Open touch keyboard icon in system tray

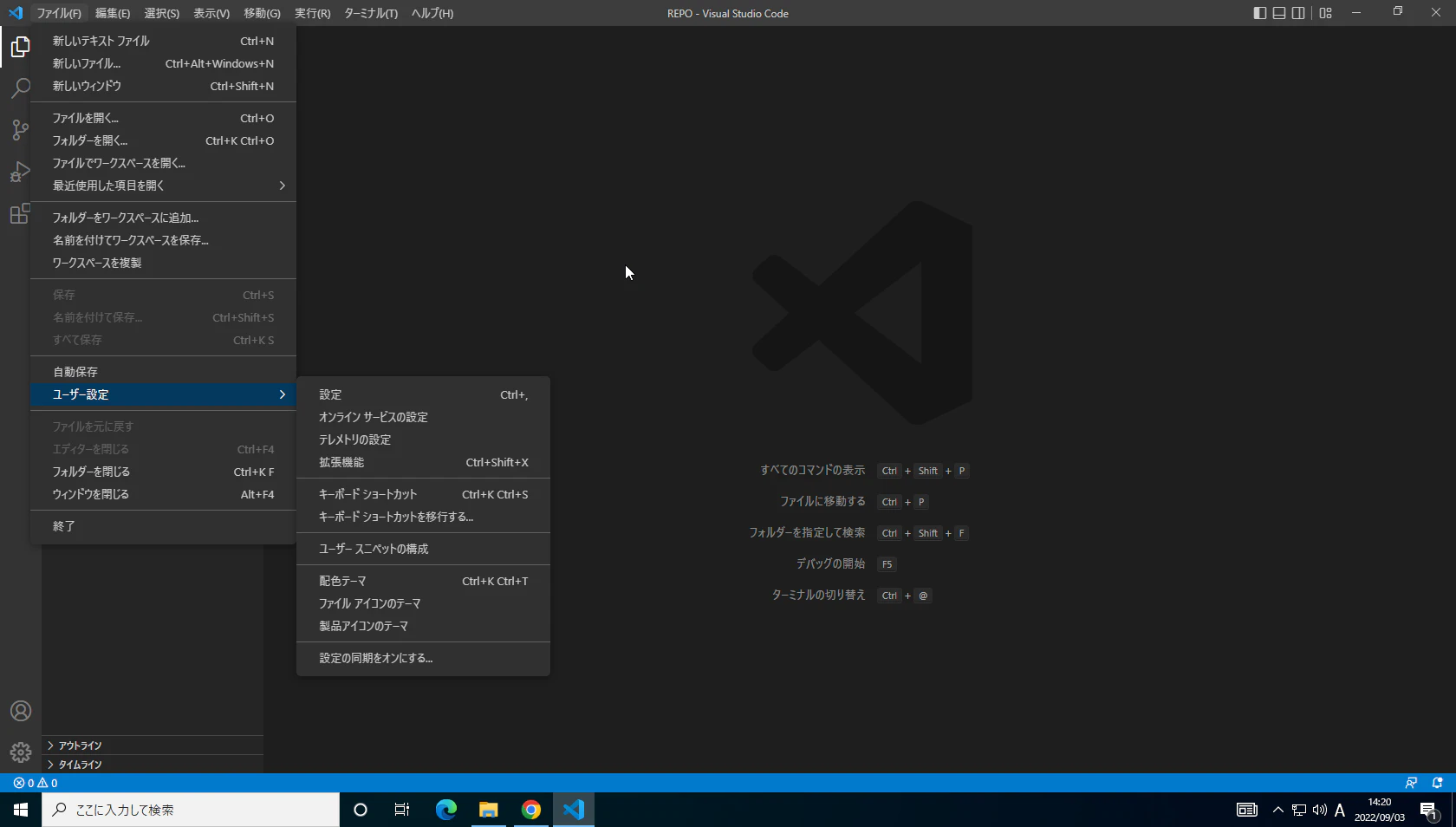(x=1247, y=810)
